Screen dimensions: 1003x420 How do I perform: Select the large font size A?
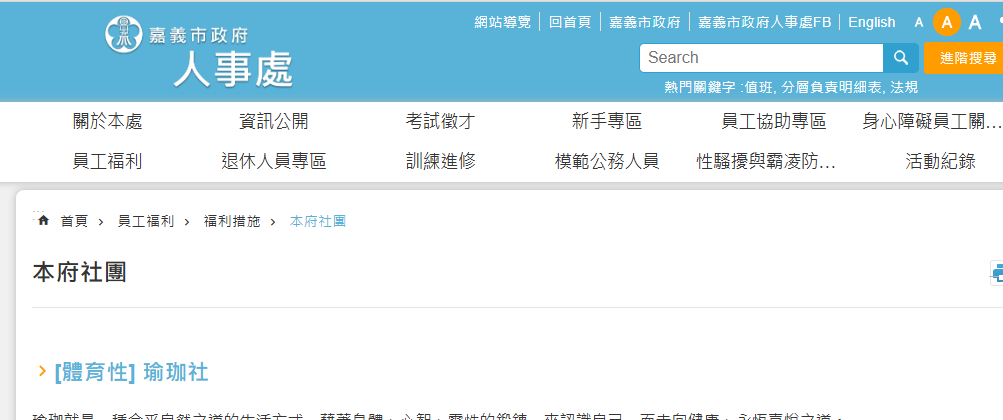(x=975, y=22)
